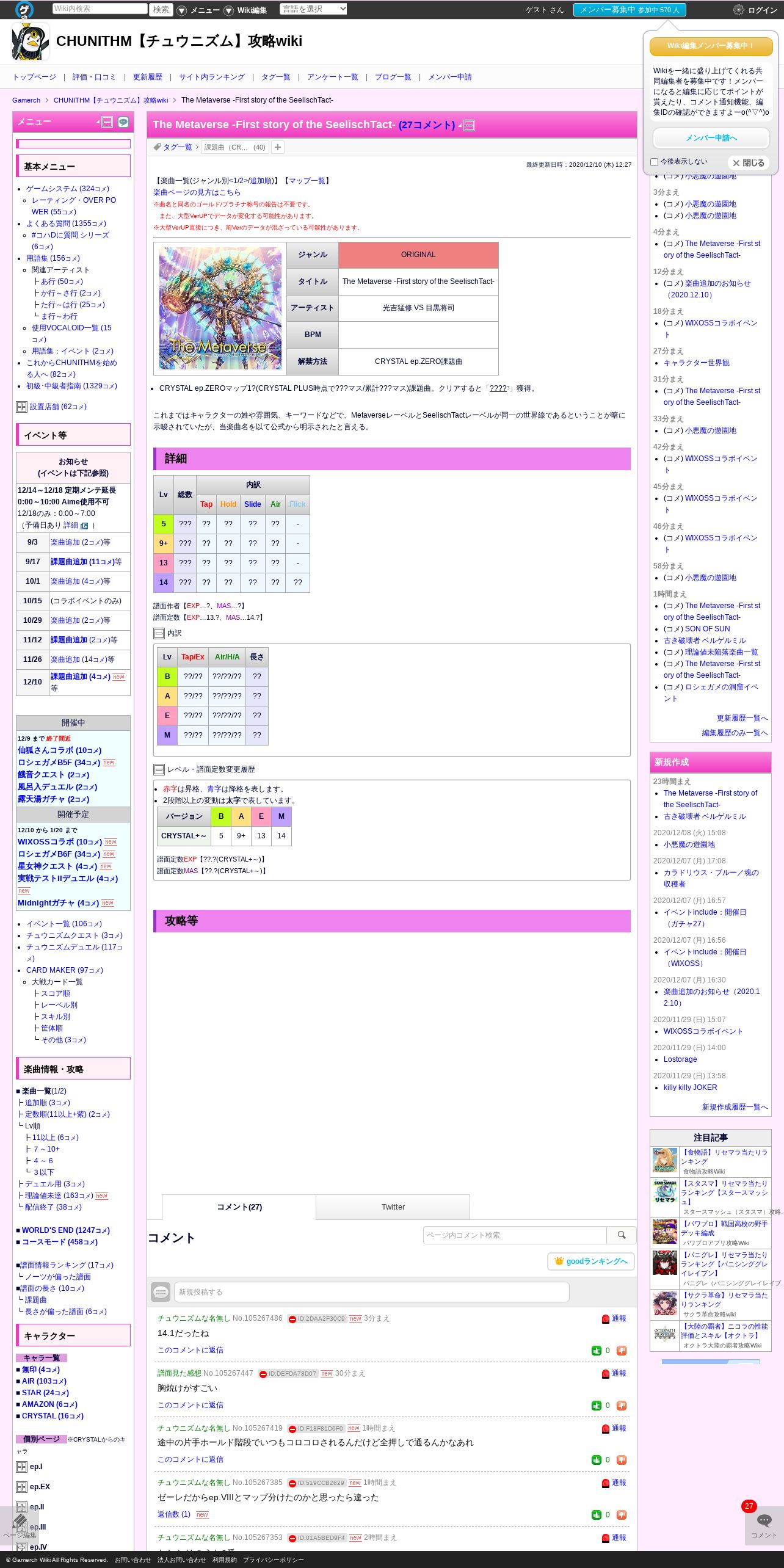Click thumbs-up on comment No.105267447

(596, 1406)
